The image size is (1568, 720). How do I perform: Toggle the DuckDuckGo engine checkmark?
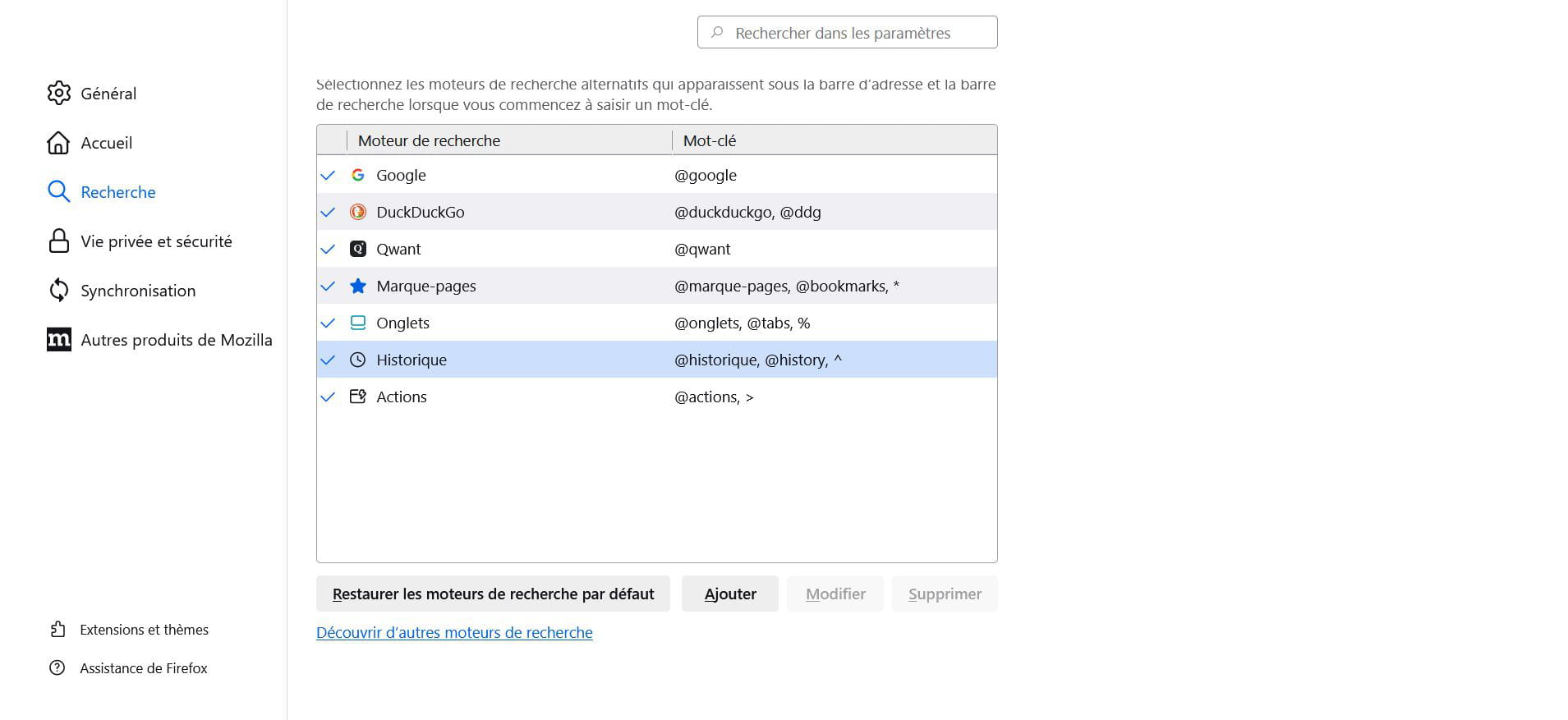coord(328,212)
